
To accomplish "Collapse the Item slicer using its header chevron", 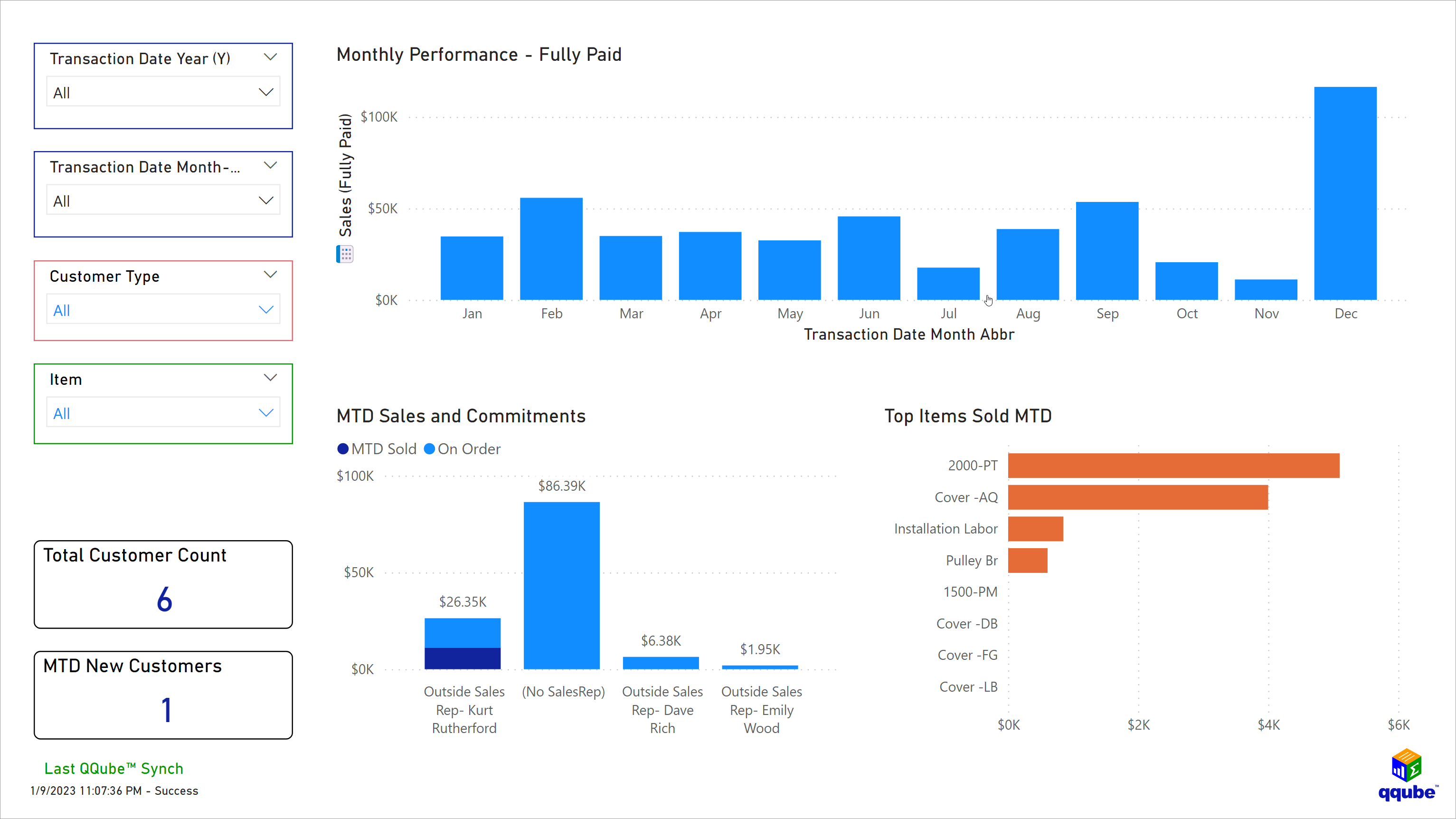I will click(271, 377).
